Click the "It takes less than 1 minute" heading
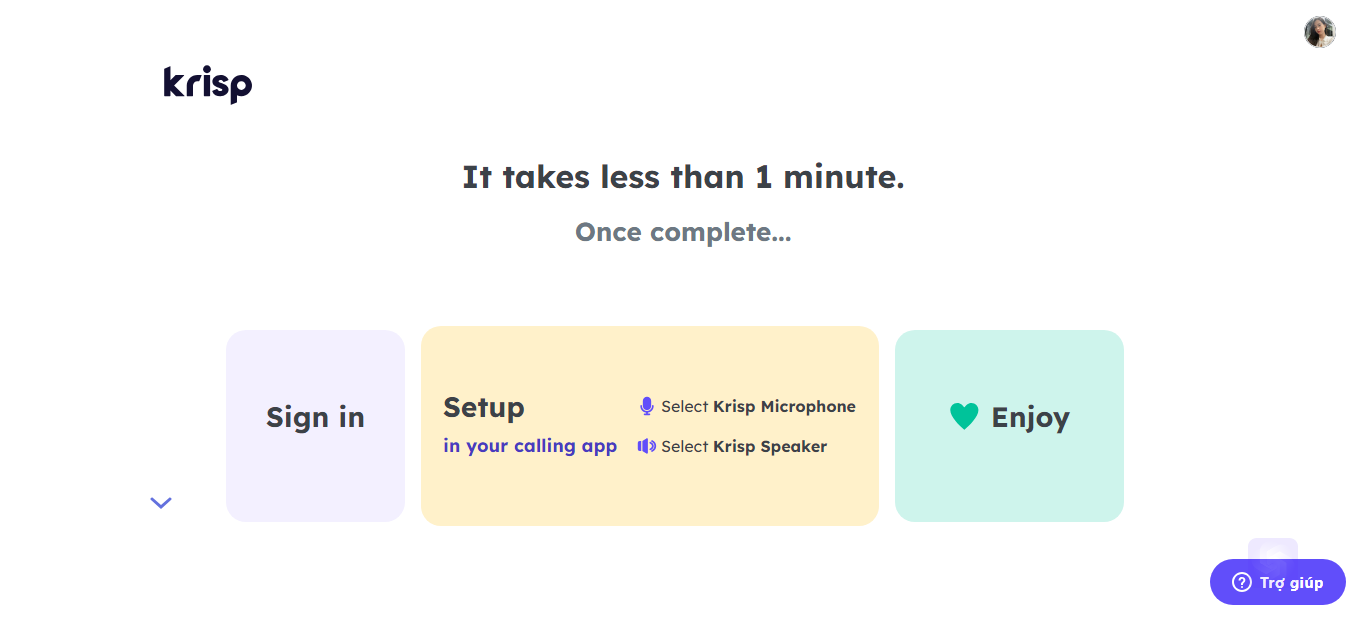Screen dimensions: 1366x619 click(x=683, y=177)
